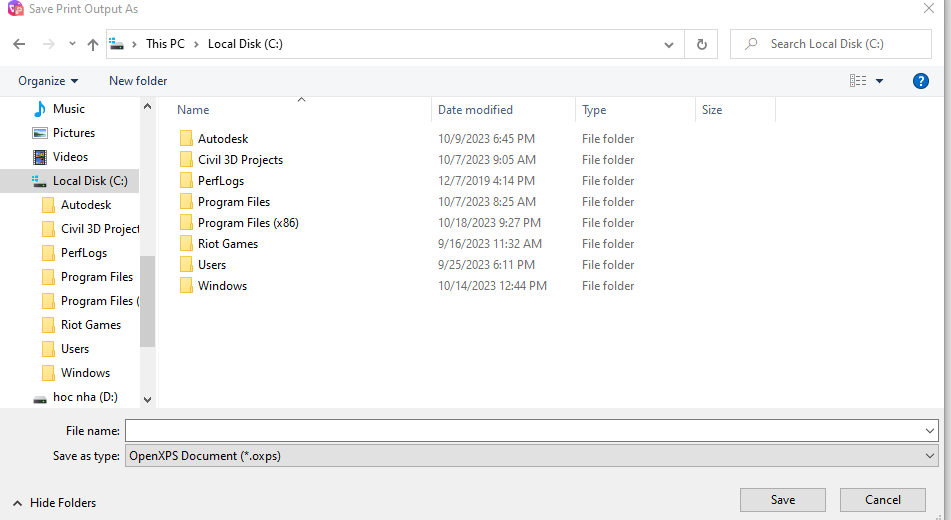Open the Help question mark icon
This screenshot has width=951, height=520.
(x=921, y=81)
